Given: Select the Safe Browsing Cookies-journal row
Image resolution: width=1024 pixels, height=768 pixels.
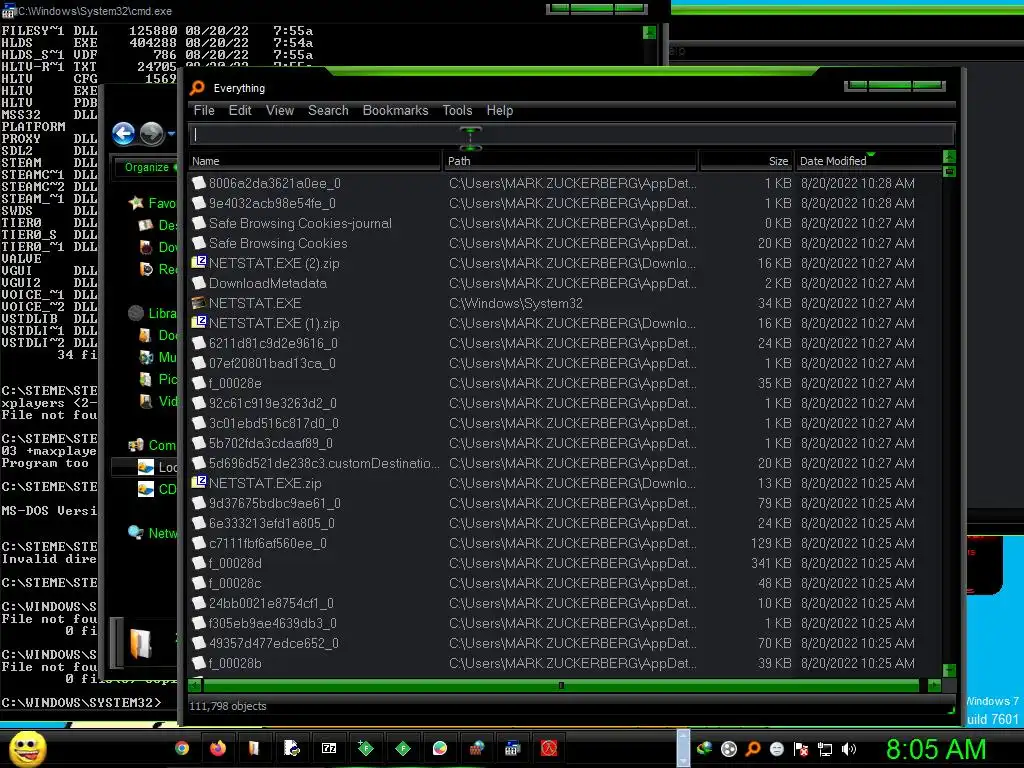Looking at the screenshot, I should click(565, 223).
